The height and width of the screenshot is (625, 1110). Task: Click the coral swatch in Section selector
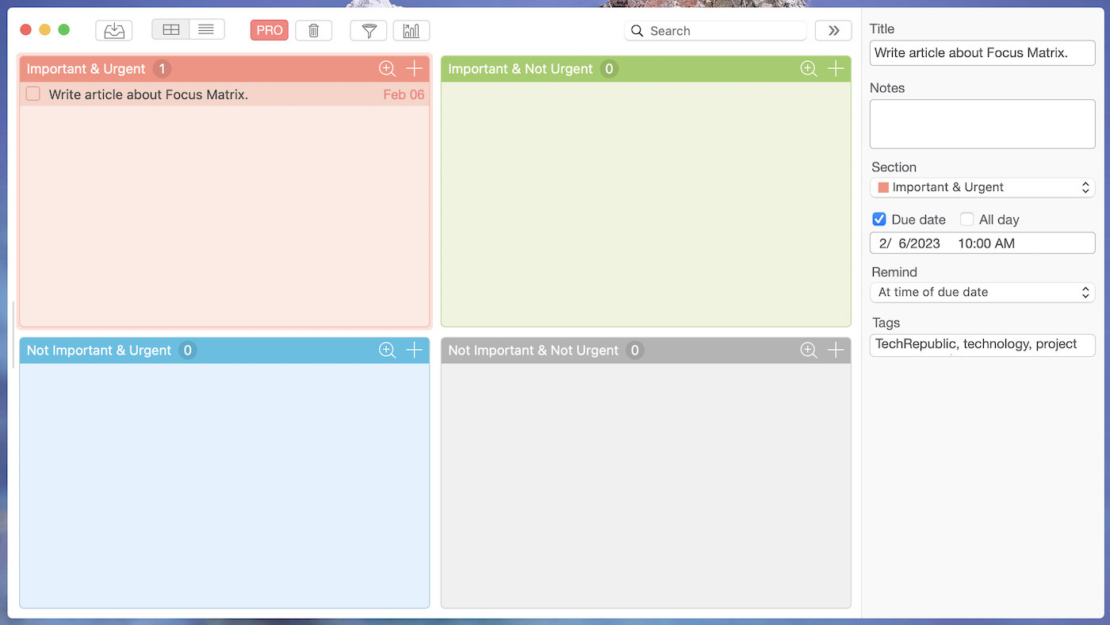[884, 187]
